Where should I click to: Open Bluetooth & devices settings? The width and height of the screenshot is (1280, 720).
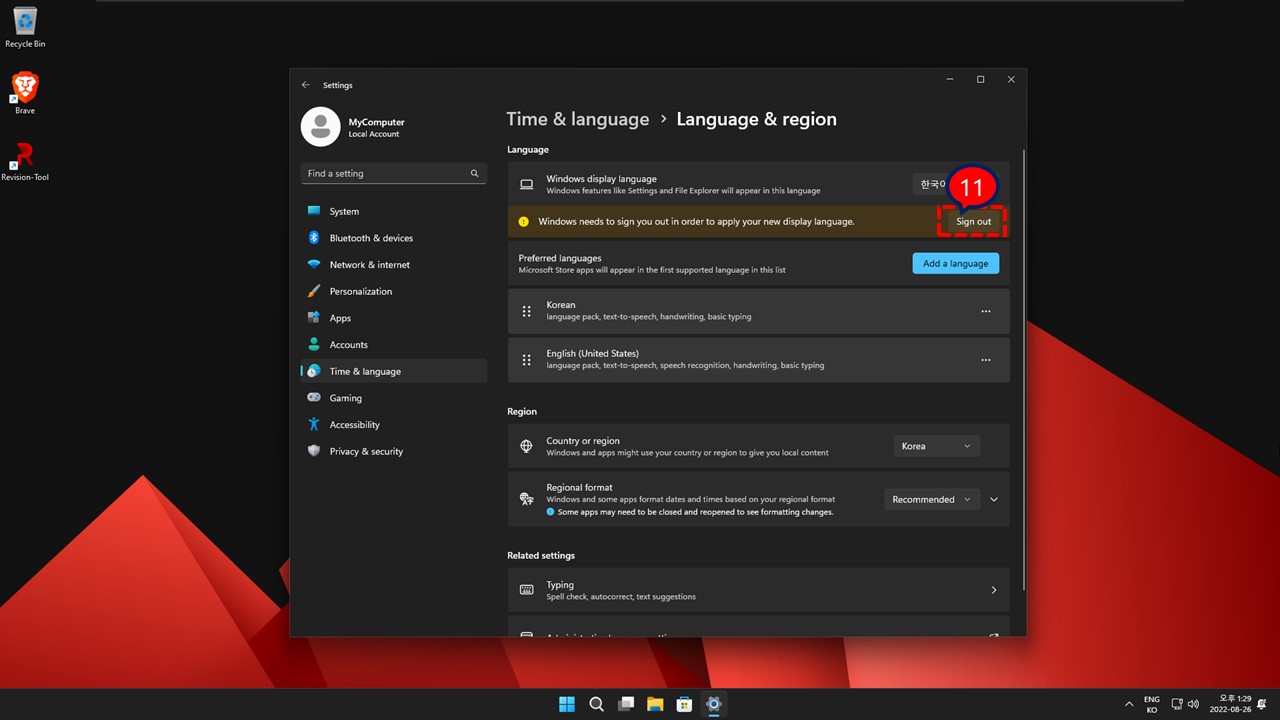(393, 238)
